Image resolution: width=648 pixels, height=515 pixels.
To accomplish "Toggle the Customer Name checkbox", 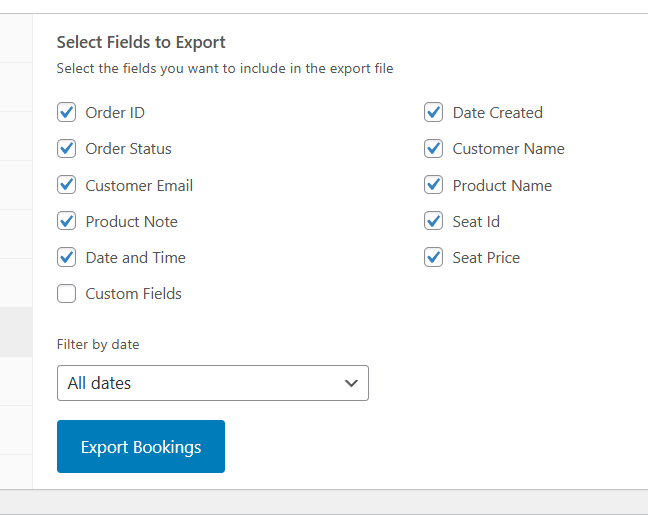I will point(433,149).
